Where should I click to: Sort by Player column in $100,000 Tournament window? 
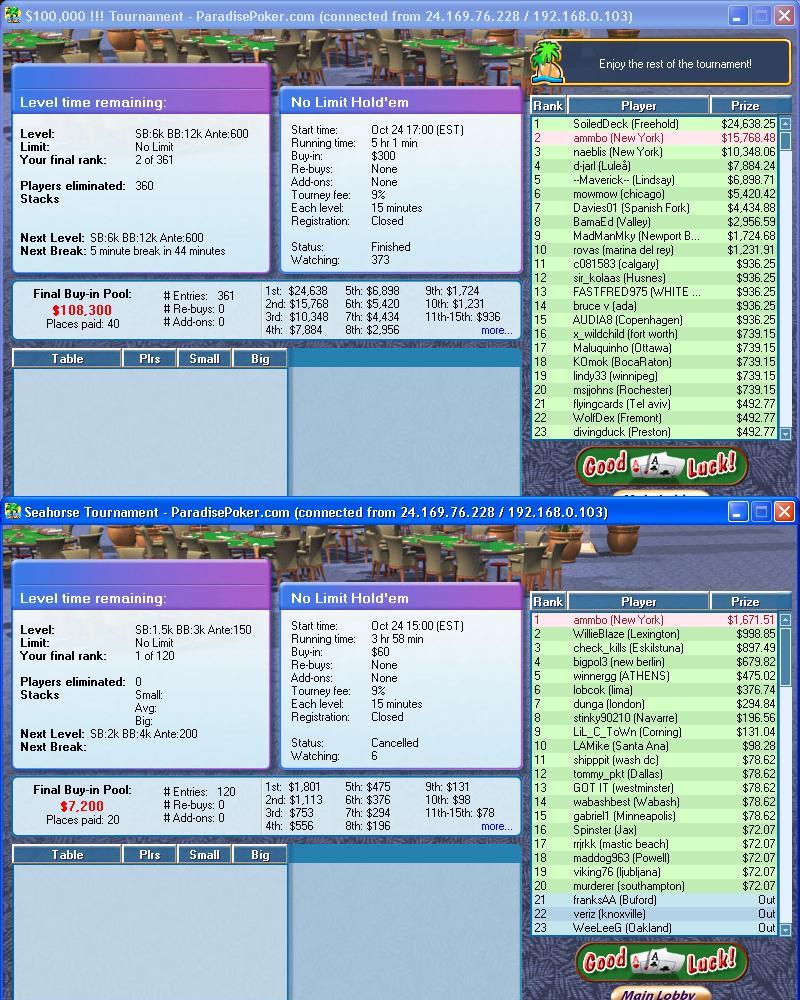638,106
